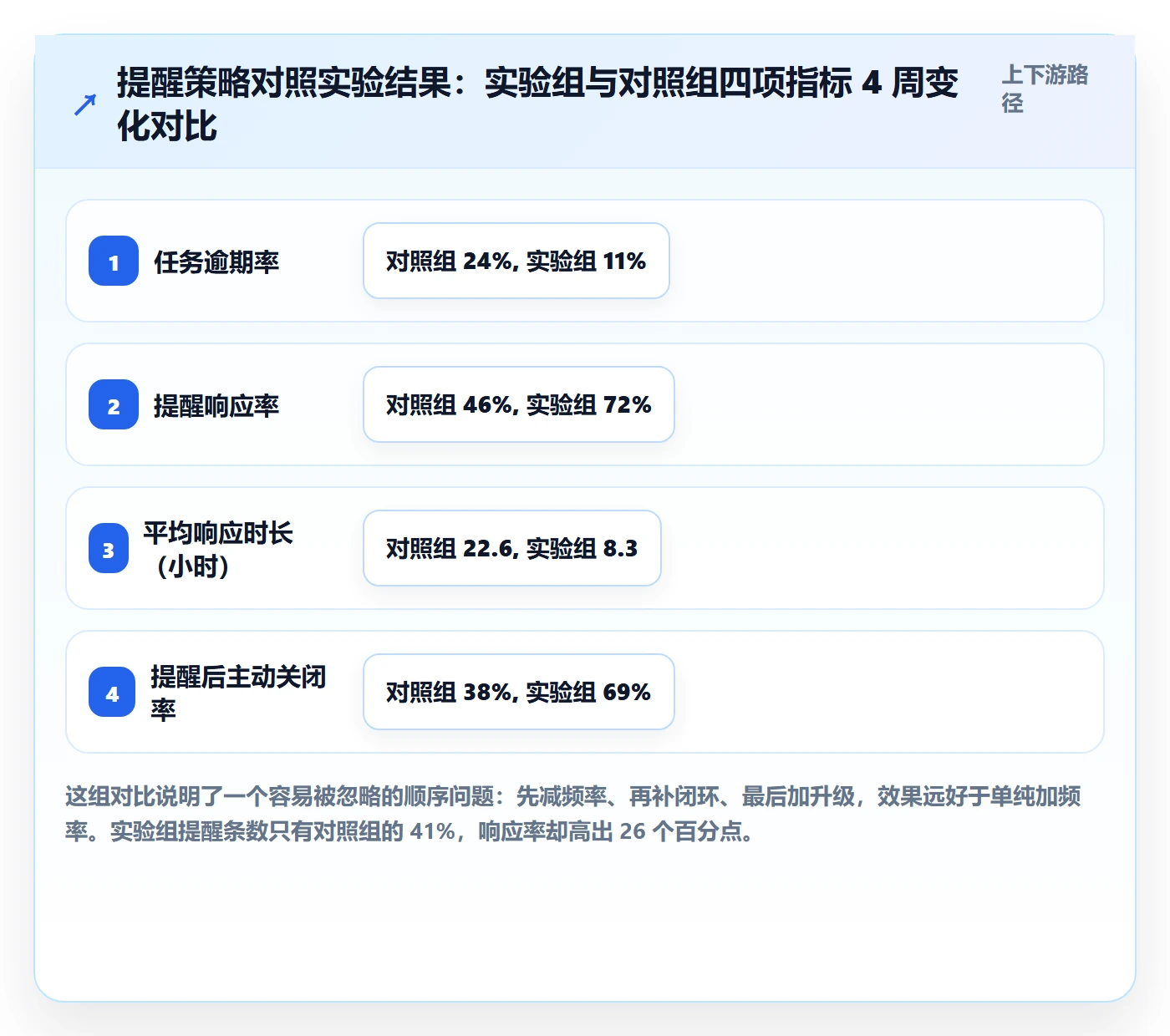The width and height of the screenshot is (1170, 1036).
Task: Click the value box 对照组 38%, 实验组 69%
Action: click(519, 692)
